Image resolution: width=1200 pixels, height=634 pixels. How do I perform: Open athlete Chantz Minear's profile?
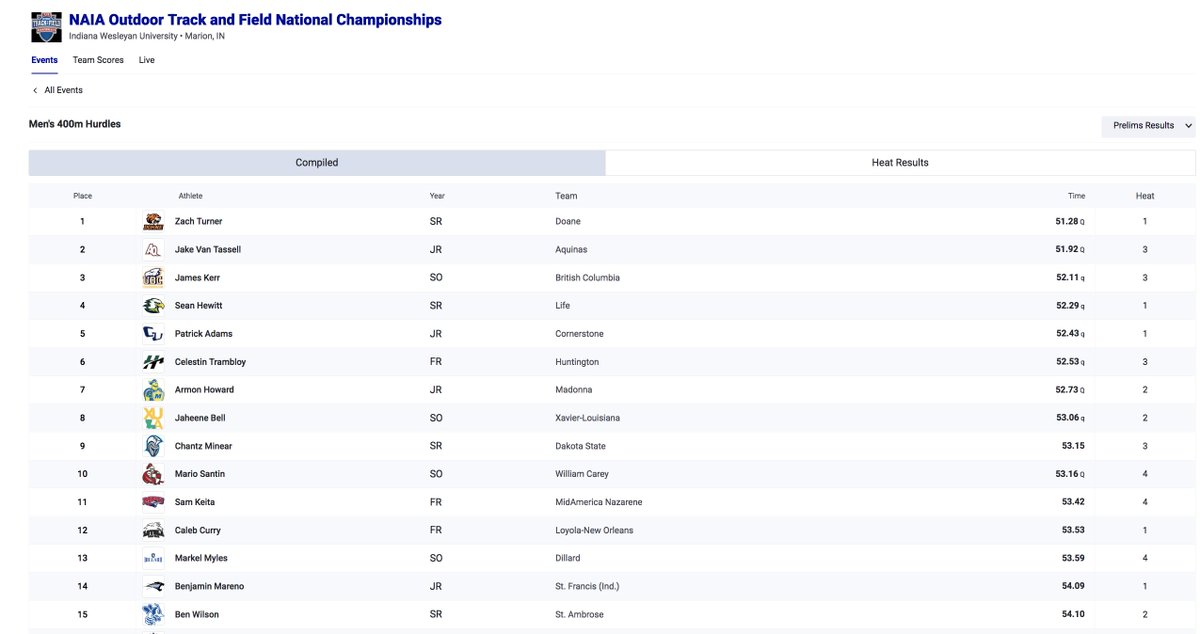(x=203, y=446)
